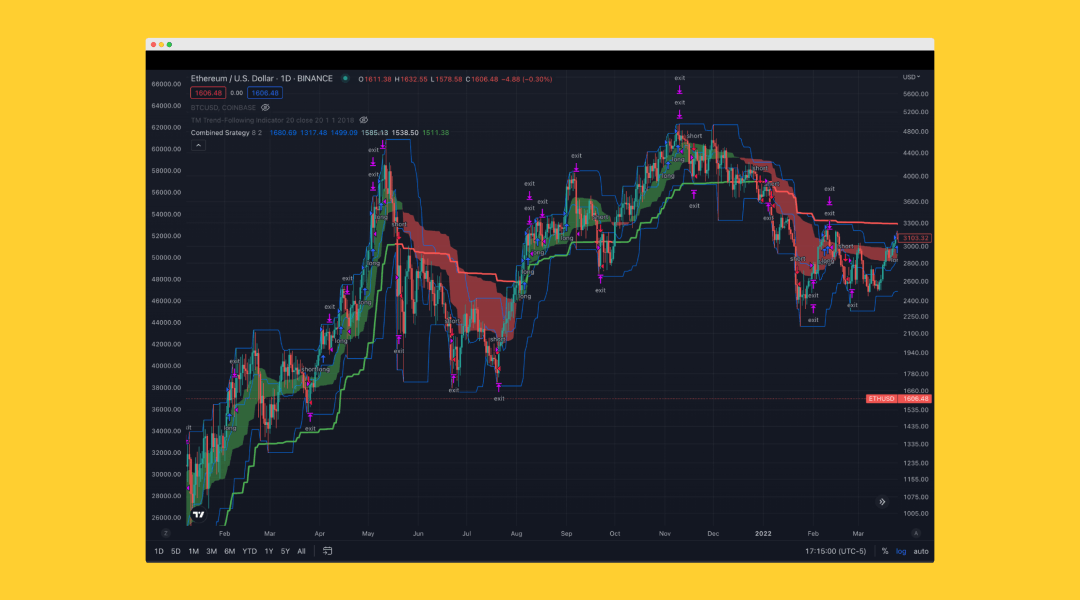Select the 1D timeframe button
The image size is (1080, 600).
(158, 550)
